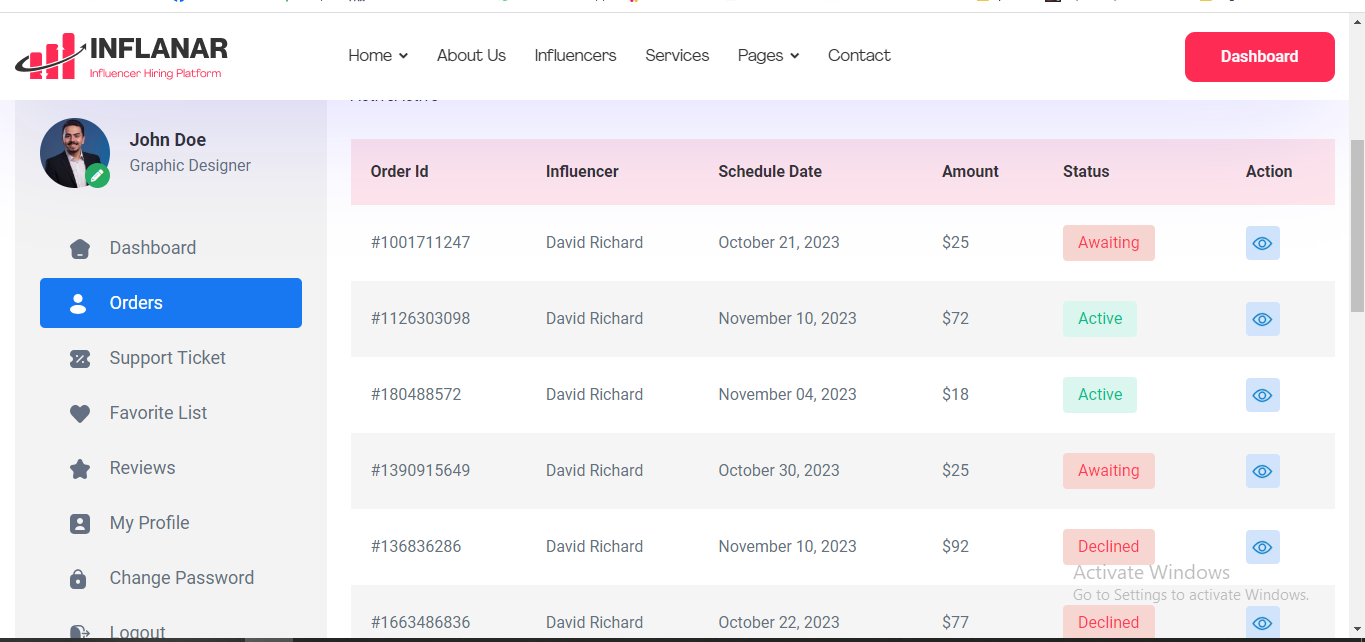Open the Influencers menu item

tap(575, 56)
